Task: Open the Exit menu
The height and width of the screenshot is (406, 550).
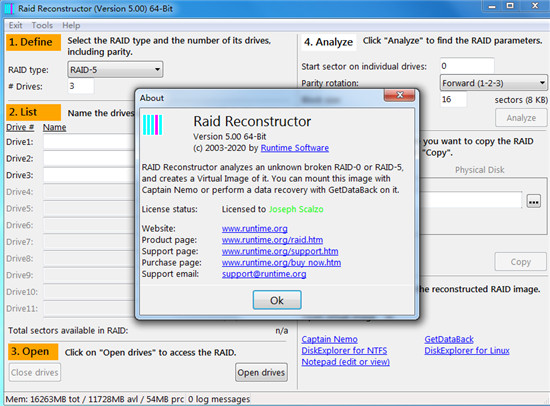Action: pyautogui.click(x=15, y=25)
